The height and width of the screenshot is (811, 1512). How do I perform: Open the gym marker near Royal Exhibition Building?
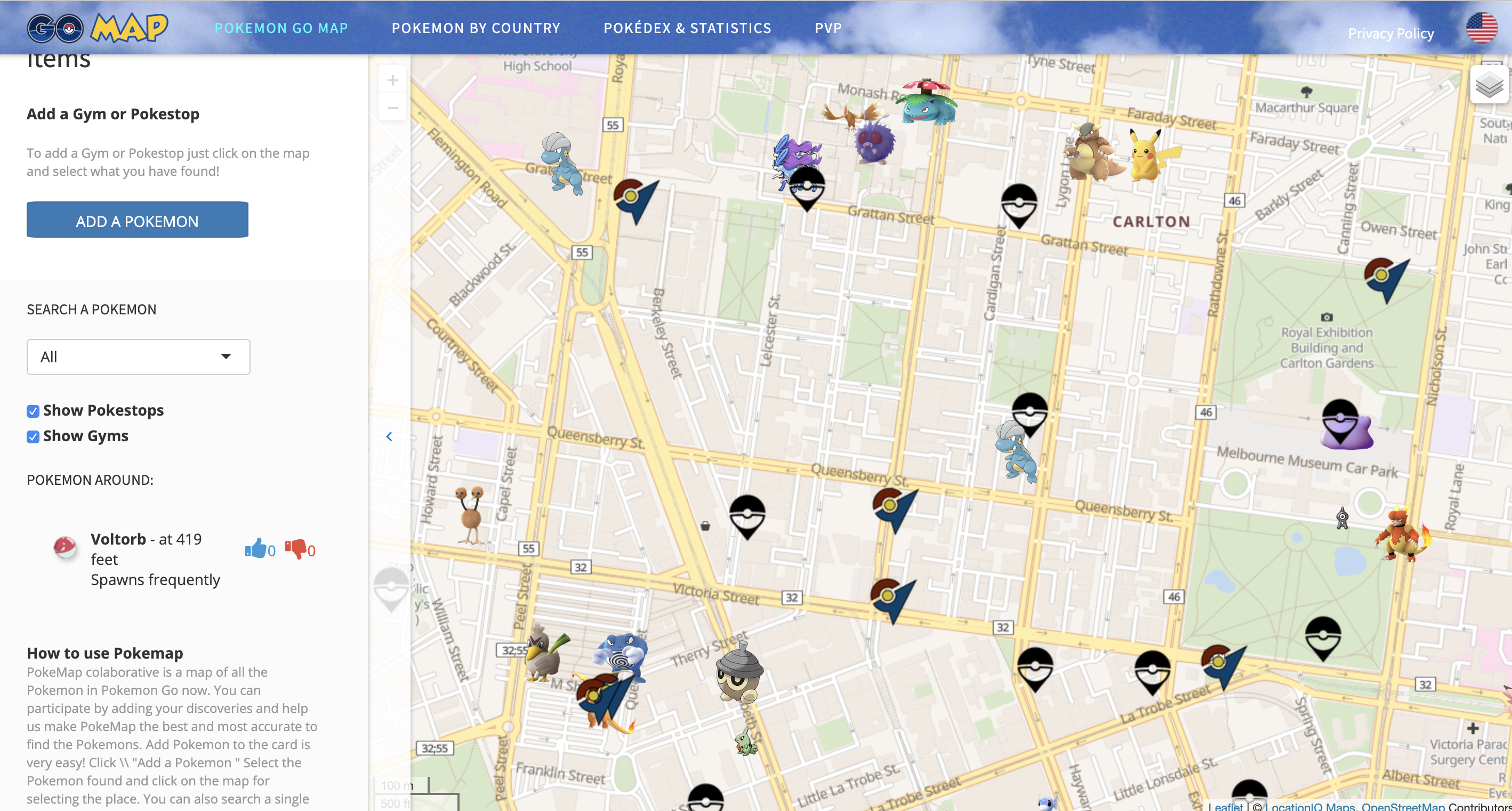tap(1386, 280)
